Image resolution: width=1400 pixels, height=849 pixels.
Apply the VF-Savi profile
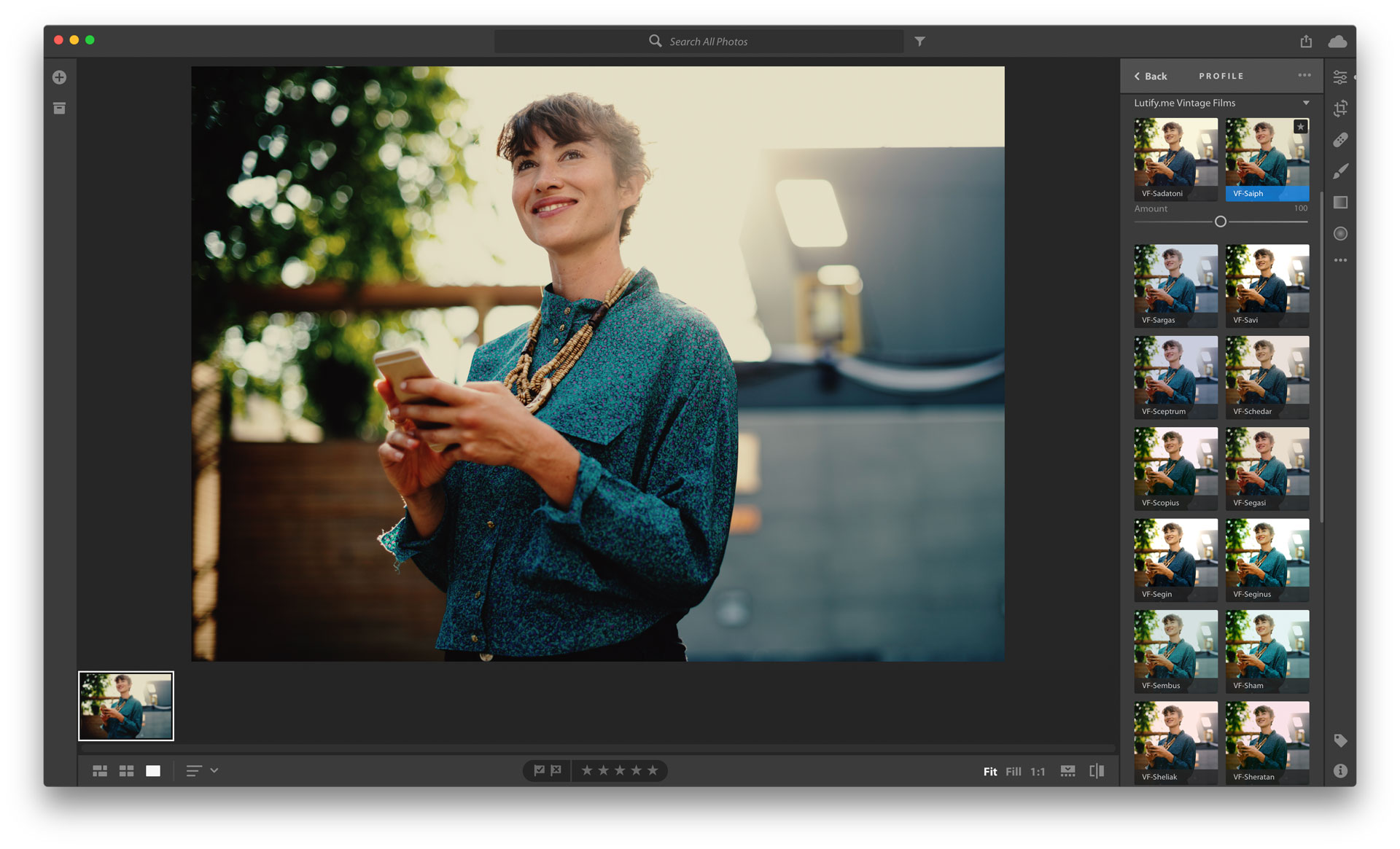coord(1267,286)
